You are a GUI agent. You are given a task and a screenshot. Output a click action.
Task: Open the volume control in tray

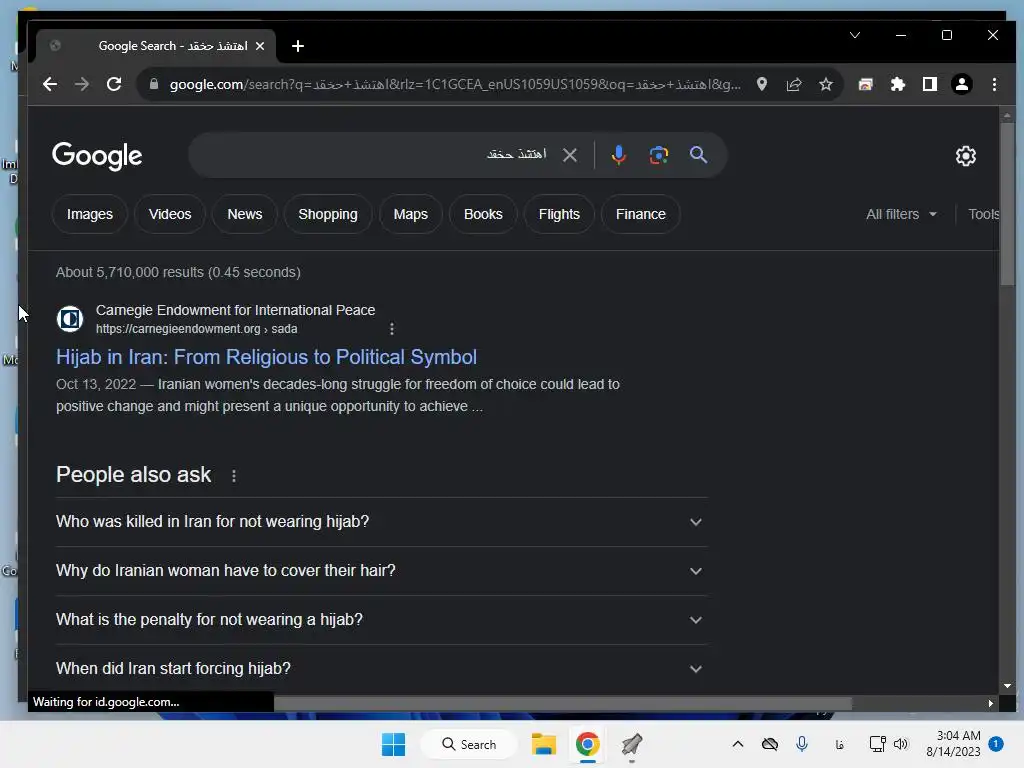[x=901, y=744]
